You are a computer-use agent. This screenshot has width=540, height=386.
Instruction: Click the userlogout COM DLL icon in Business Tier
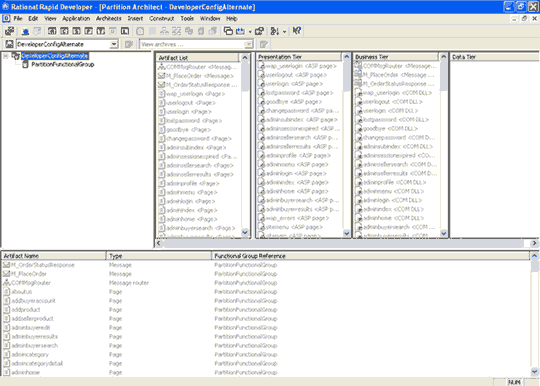tap(359, 102)
